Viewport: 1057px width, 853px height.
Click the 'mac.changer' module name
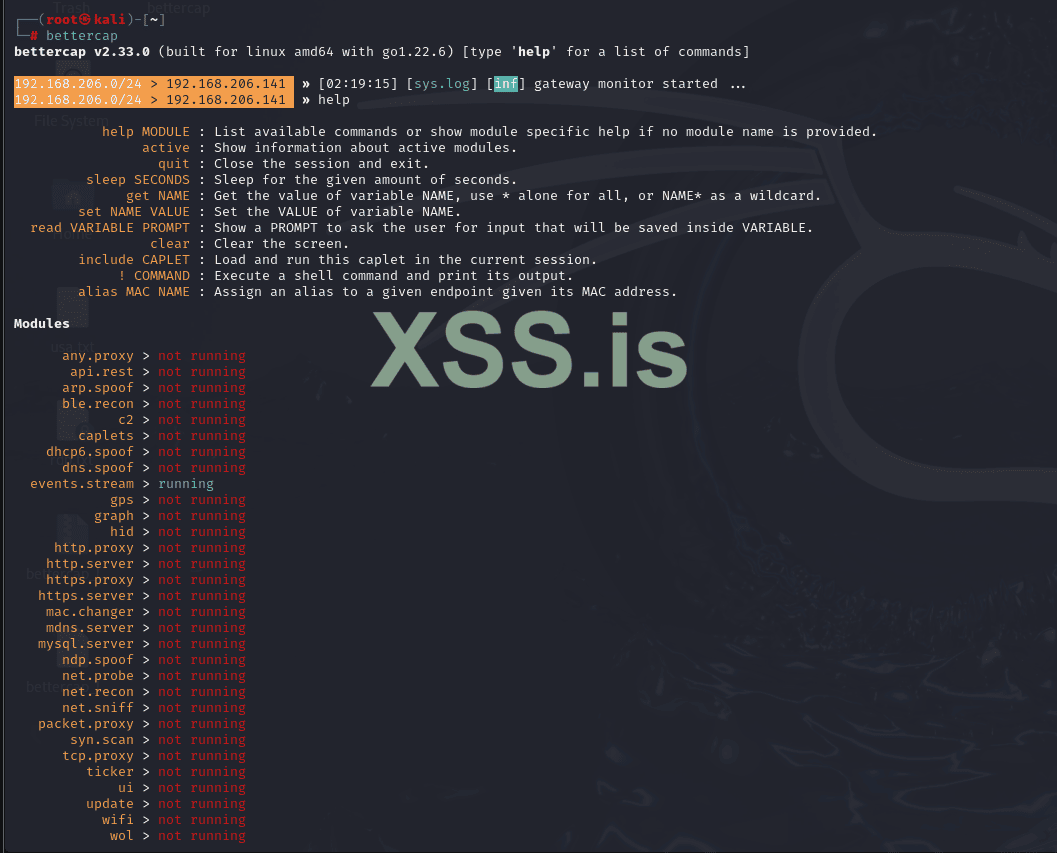tap(90, 612)
